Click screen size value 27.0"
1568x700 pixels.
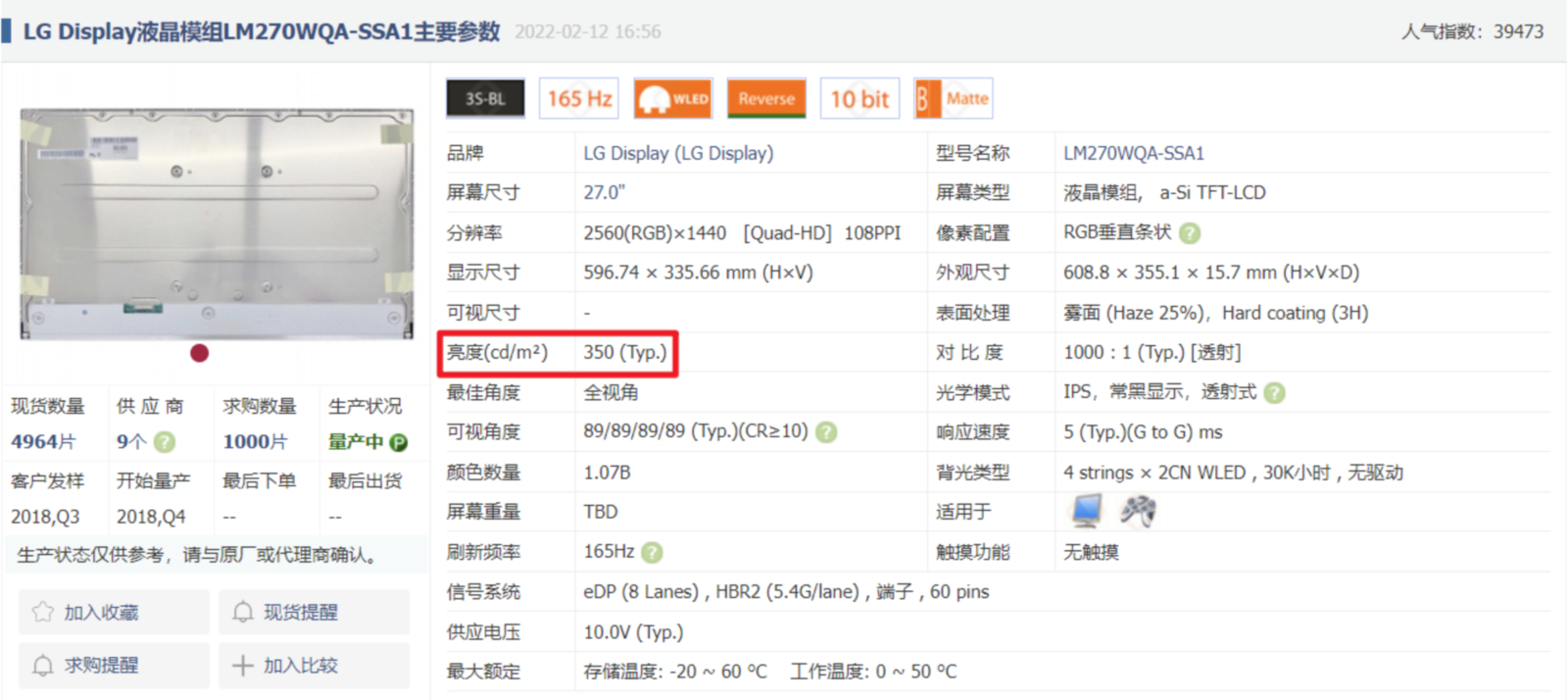(604, 193)
